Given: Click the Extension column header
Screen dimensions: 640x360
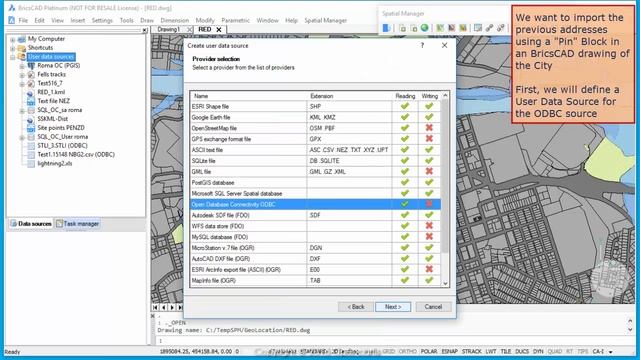Looking at the screenshot, I should pos(349,96).
